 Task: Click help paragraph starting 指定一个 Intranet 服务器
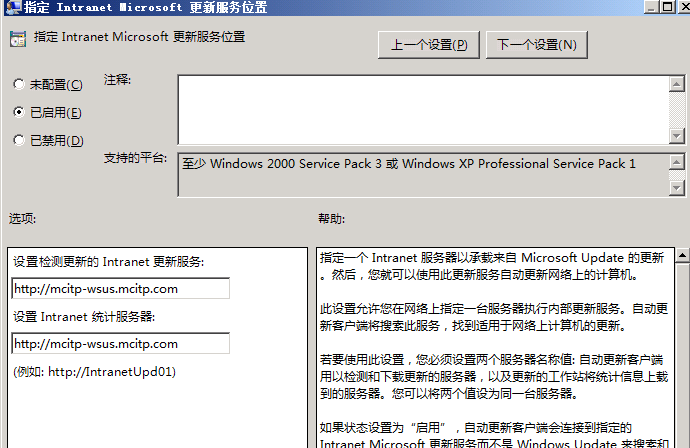click(x=492, y=266)
